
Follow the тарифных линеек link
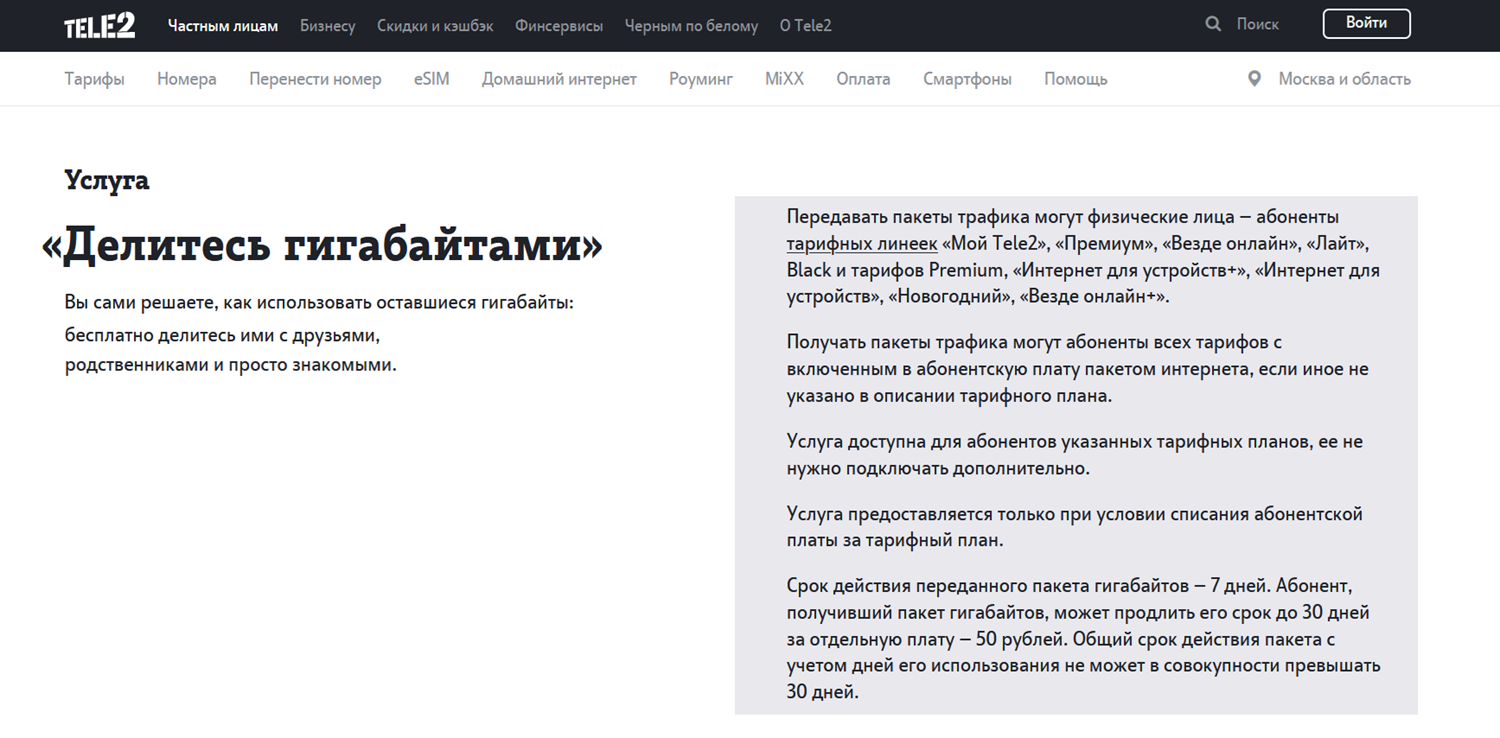[862, 244]
